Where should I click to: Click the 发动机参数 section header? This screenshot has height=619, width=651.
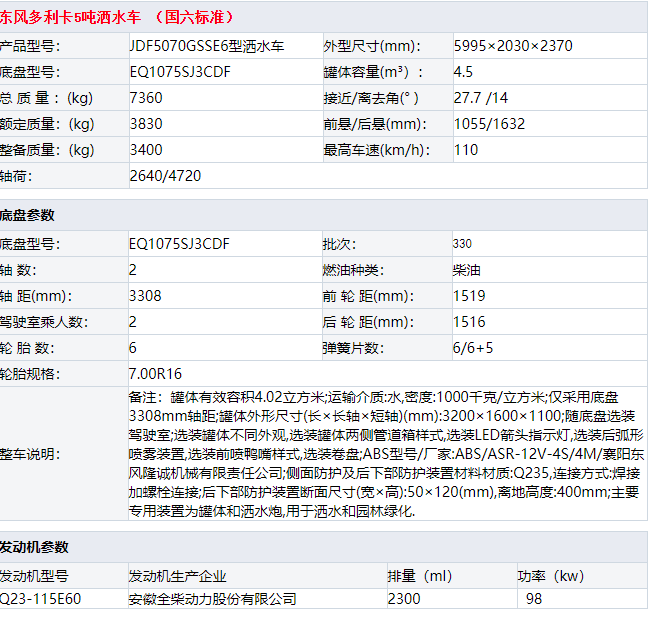click(x=35, y=547)
